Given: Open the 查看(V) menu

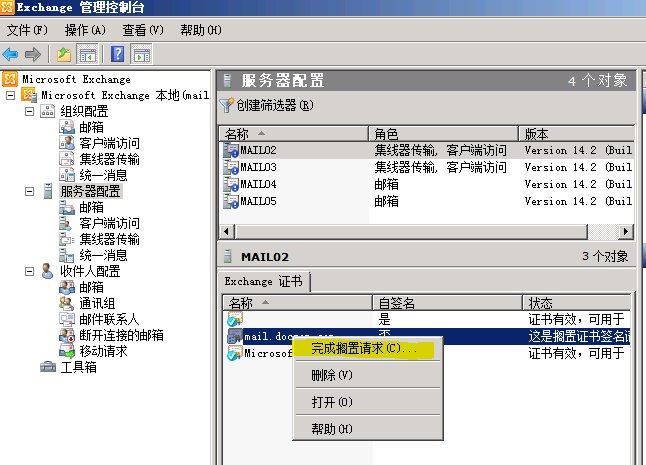Looking at the screenshot, I should click(x=143, y=30).
